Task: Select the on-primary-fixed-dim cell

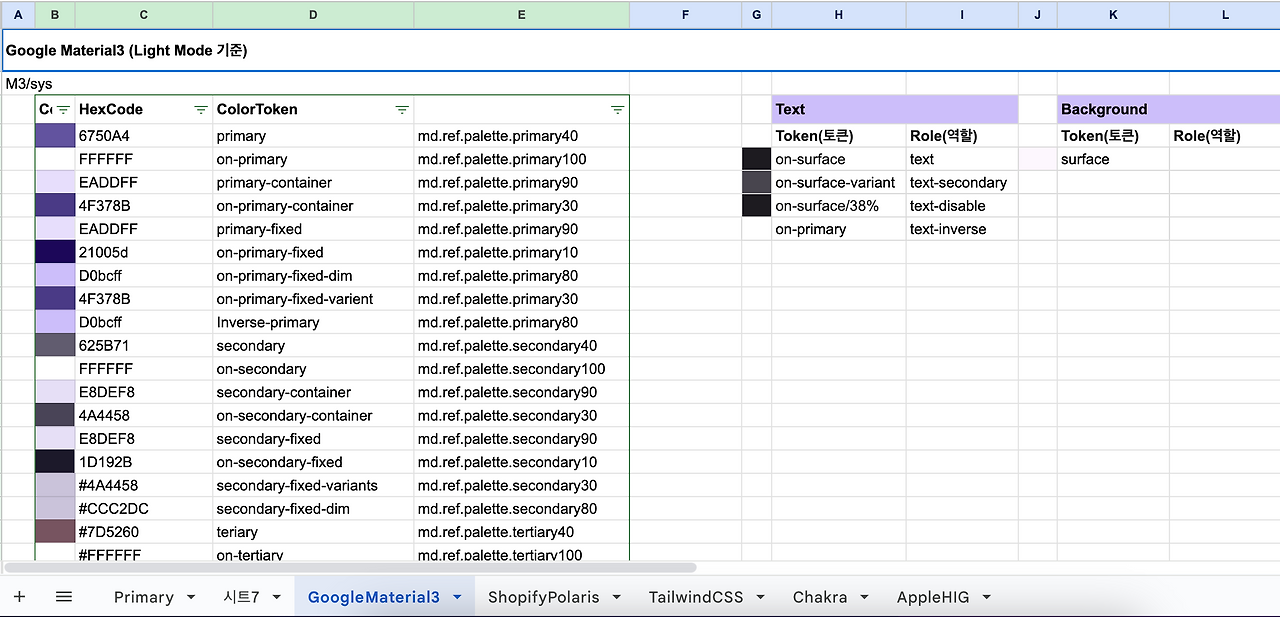Action: (314, 276)
